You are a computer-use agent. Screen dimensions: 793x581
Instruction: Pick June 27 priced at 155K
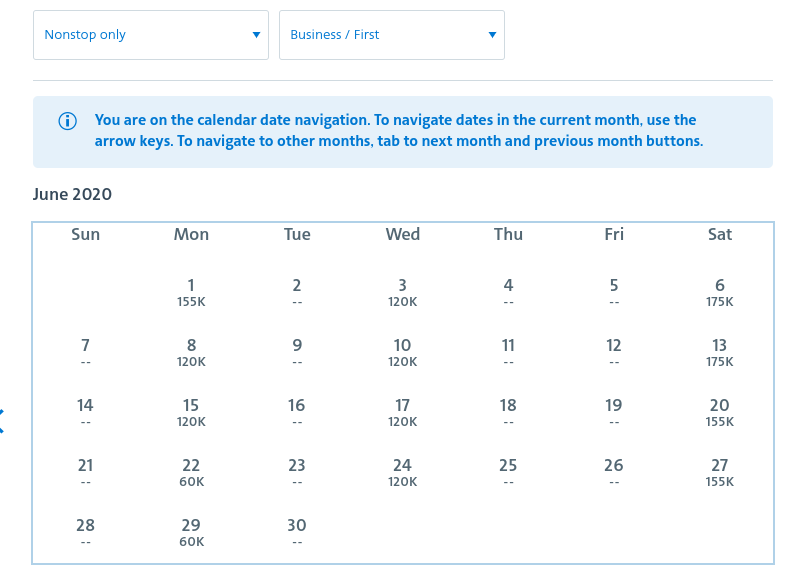720,472
